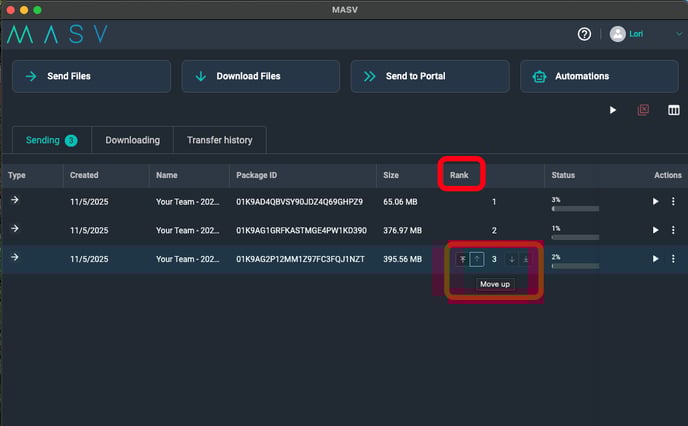
Task: Resume all transfers with toolbar play icon
Action: coord(613,110)
